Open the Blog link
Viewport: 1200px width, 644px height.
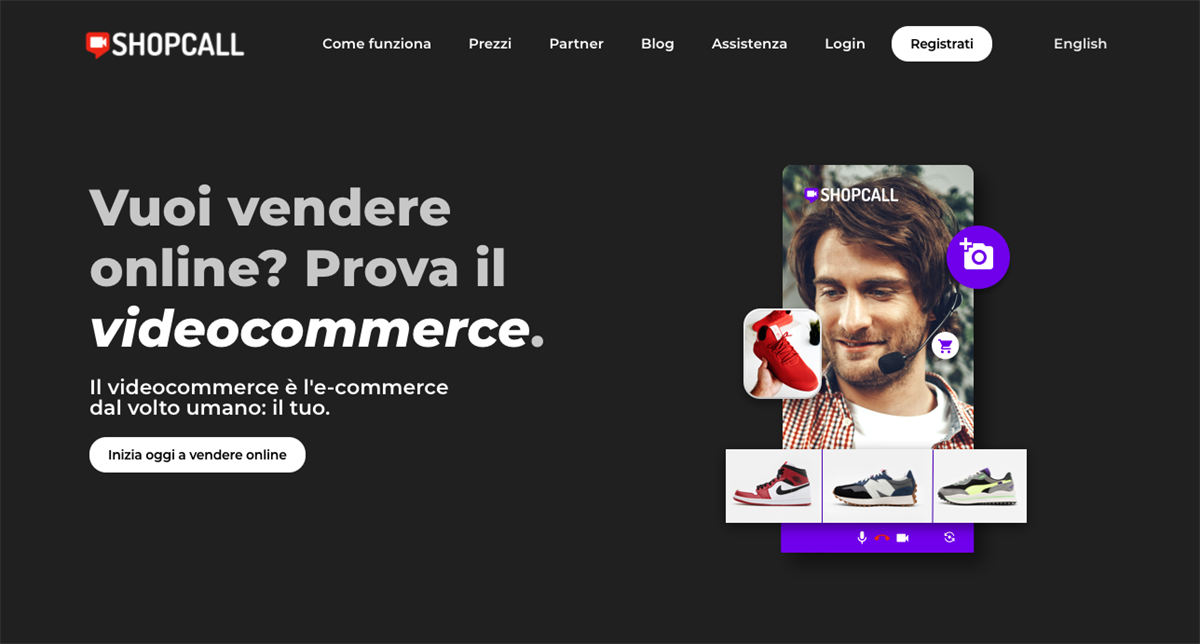pos(658,44)
